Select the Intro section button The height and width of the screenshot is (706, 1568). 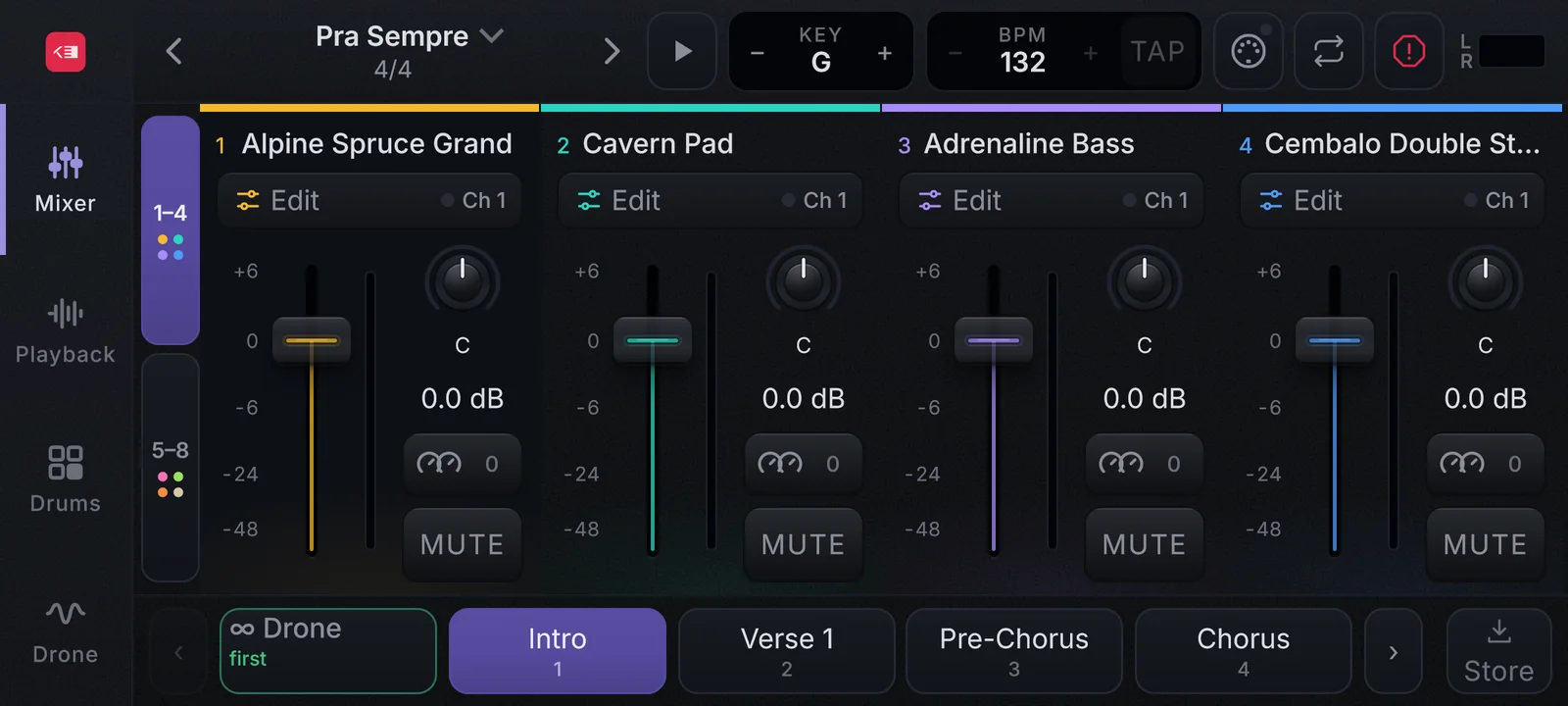click(x=558, y=651)
